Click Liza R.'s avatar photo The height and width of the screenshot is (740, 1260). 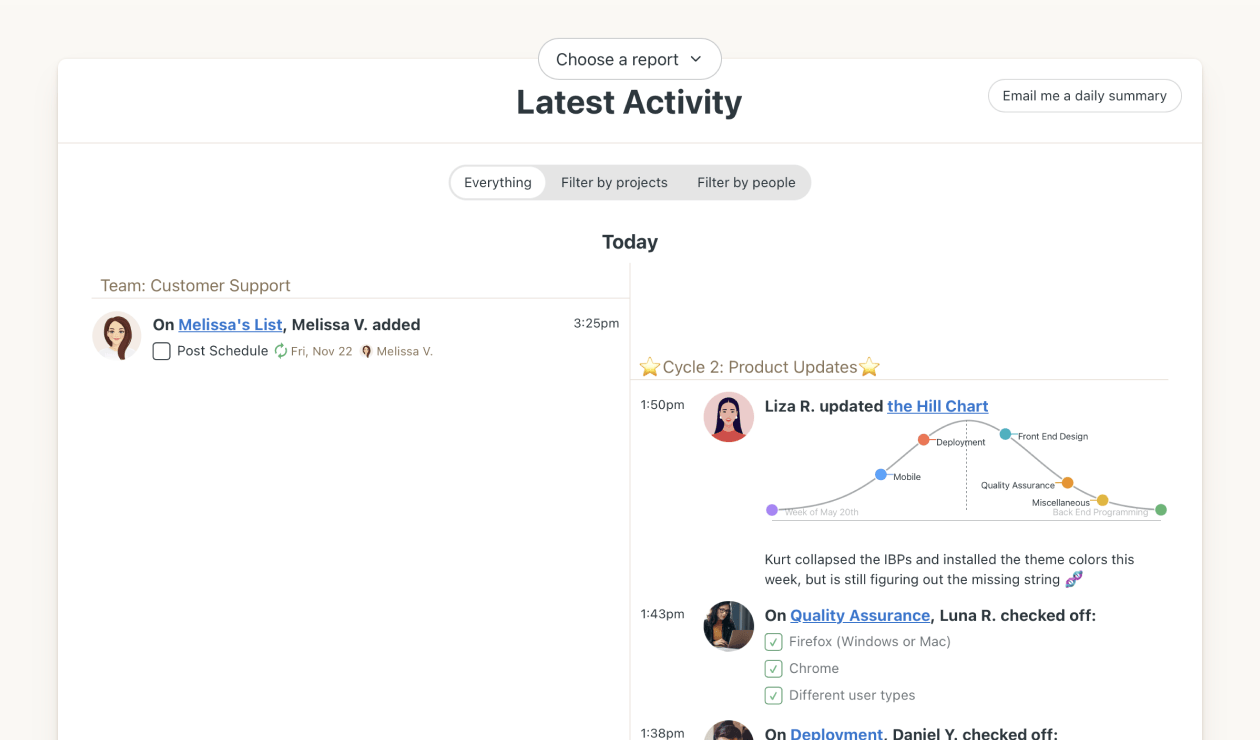(728, 416)
